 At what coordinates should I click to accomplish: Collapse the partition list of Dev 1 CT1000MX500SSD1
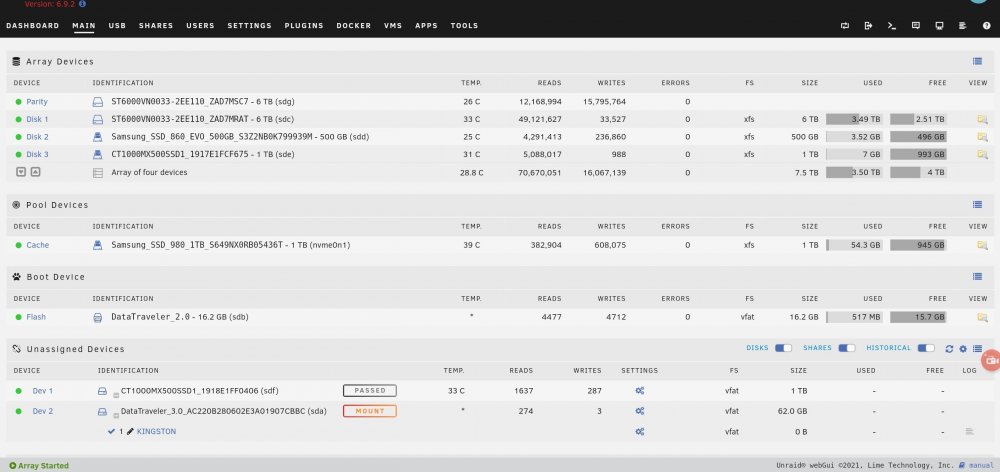coord(116,395)
